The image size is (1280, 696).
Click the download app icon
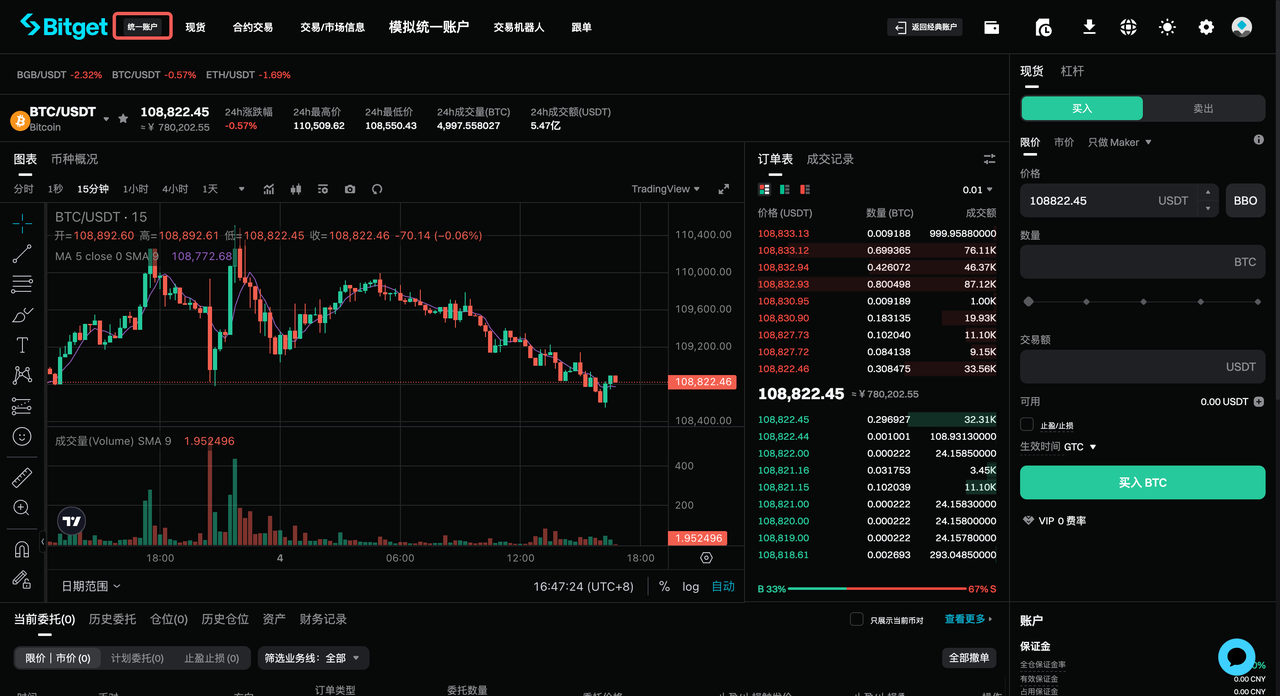click(1090, 27)
